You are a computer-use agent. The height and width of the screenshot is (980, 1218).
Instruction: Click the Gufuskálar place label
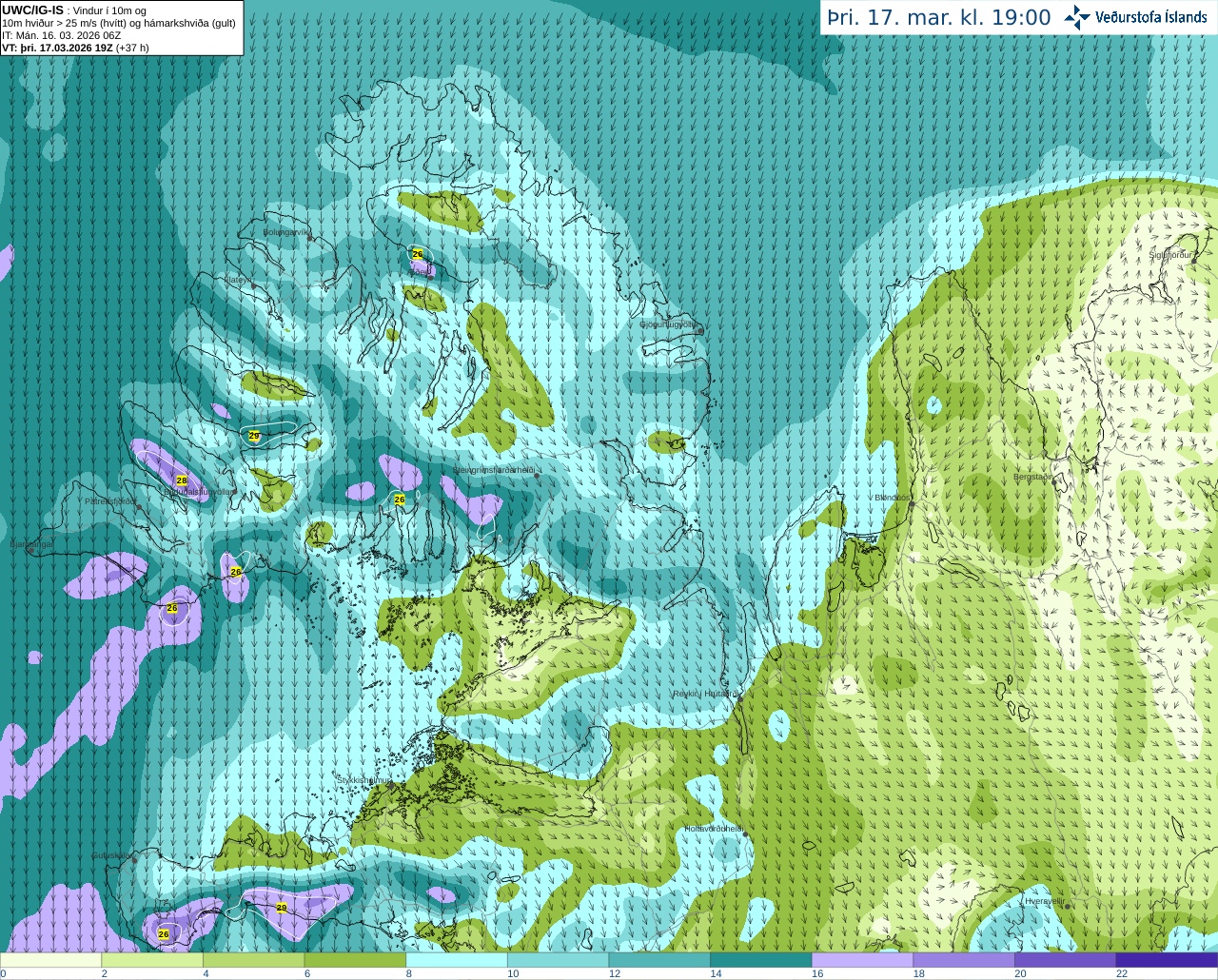pos(110,855)
